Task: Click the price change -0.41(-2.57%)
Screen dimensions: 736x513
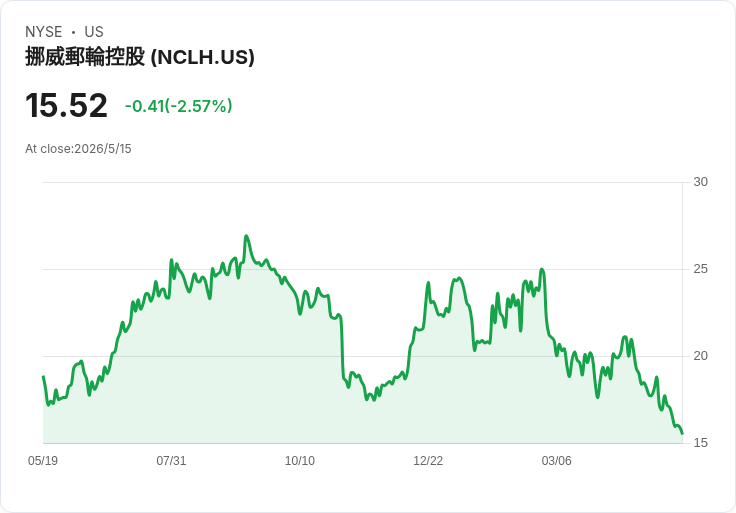Action: coord(178,106)
